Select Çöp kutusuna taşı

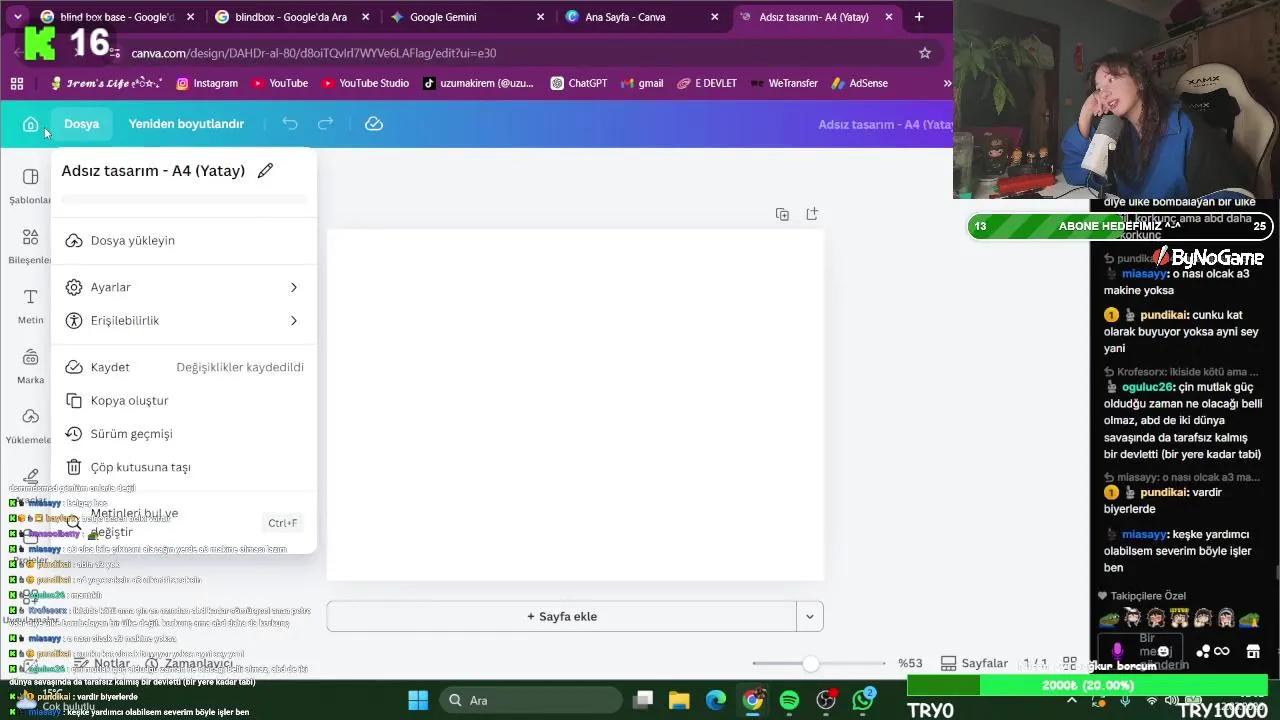coord(183,467)
